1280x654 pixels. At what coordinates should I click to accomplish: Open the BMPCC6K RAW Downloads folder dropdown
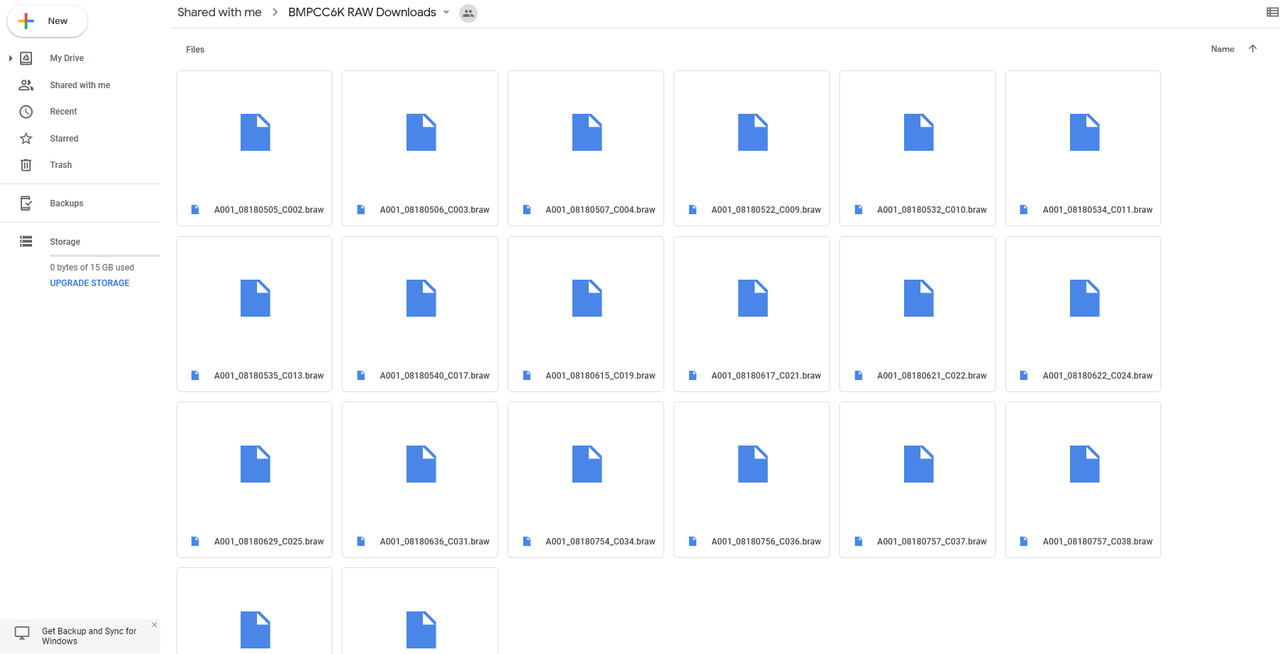click(446, 13)
